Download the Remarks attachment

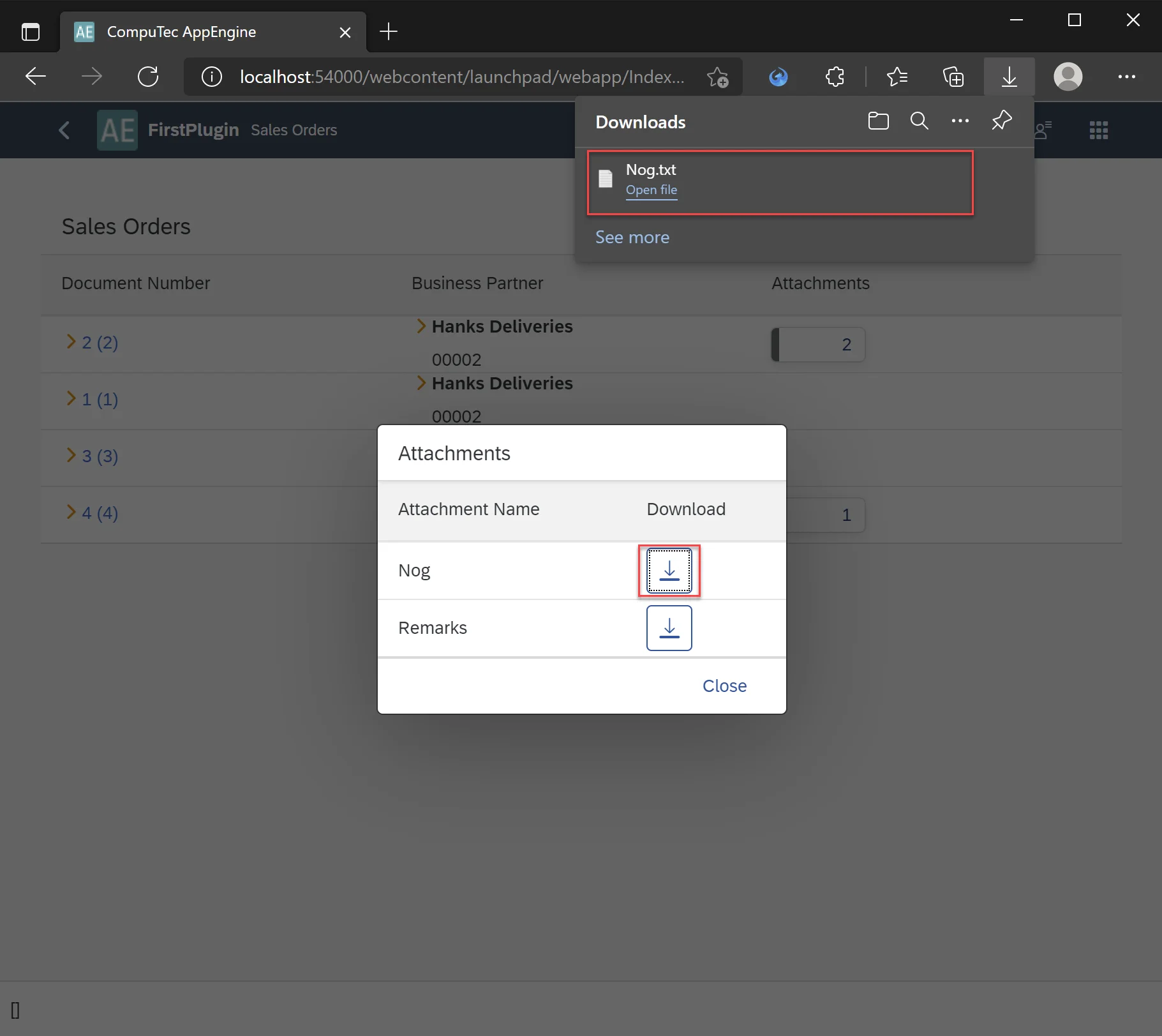[669, 628]
